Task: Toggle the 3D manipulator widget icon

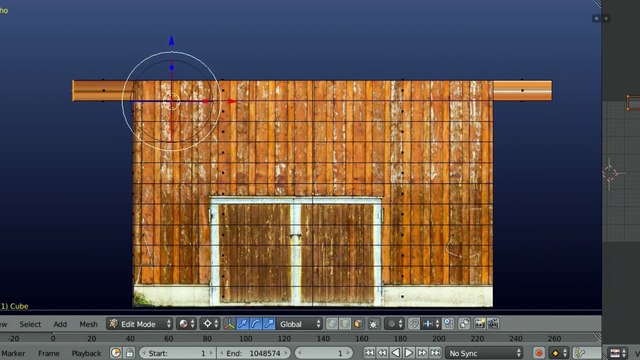Action: 229,324
